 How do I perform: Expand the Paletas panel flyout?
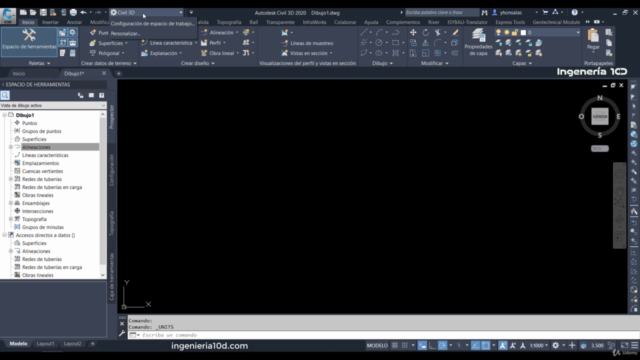pyautogui.click(x=39, y=63)
